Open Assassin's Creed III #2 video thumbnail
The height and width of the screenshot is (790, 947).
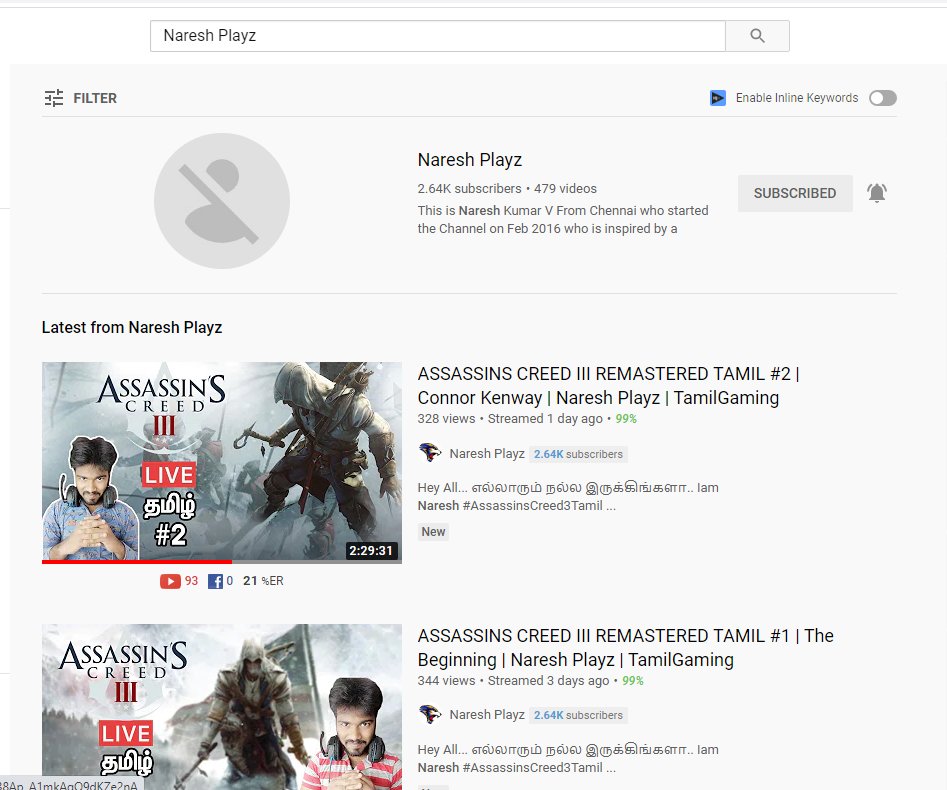click(x=222, y=463)
